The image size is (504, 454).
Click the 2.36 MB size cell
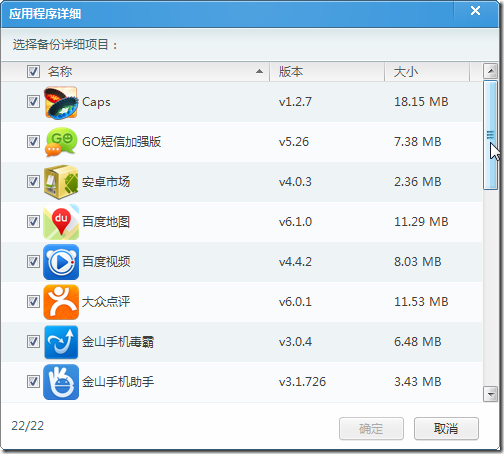tap(418, 182)
